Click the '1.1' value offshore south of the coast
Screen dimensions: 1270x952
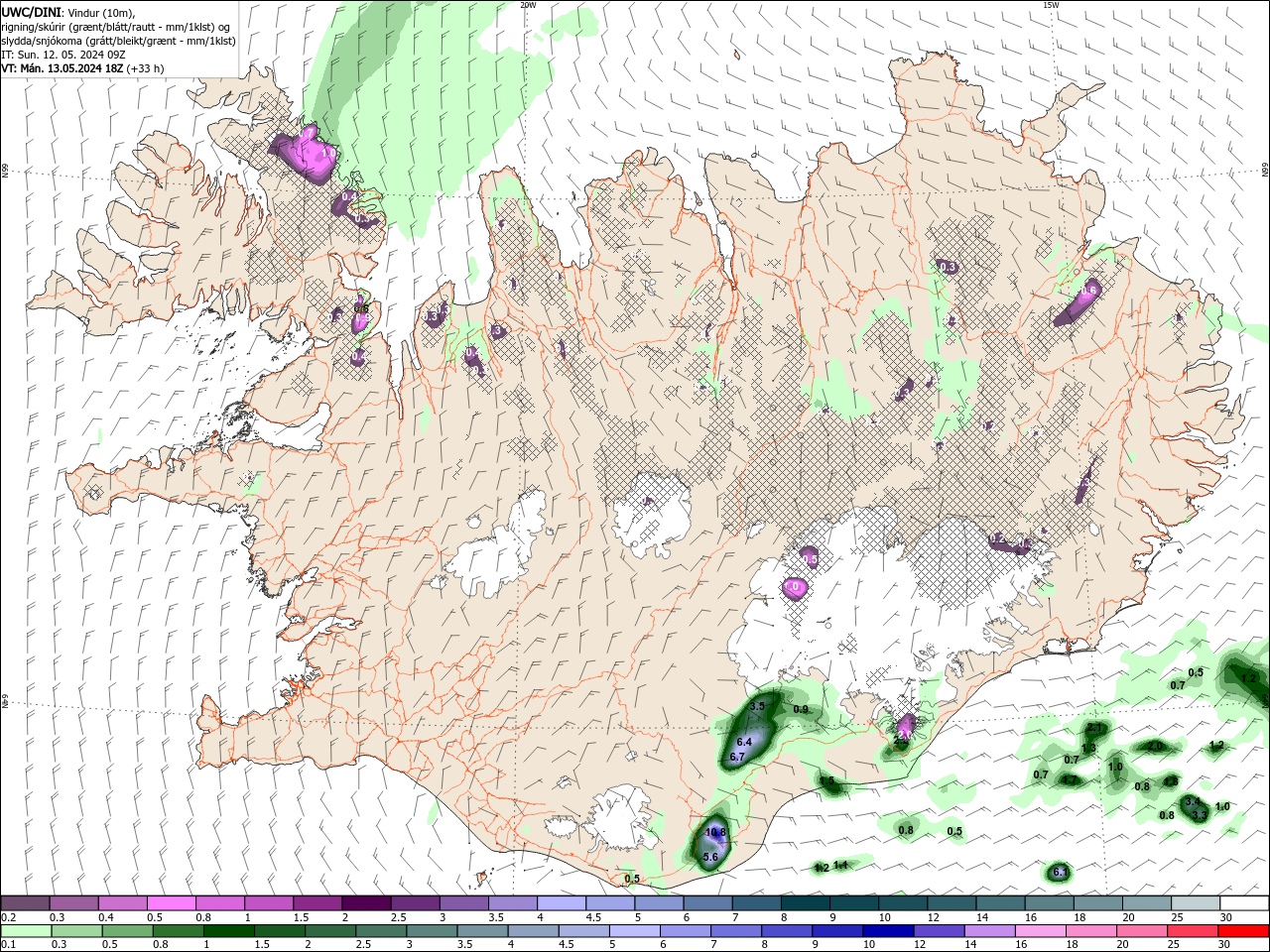tap(840, 865)
